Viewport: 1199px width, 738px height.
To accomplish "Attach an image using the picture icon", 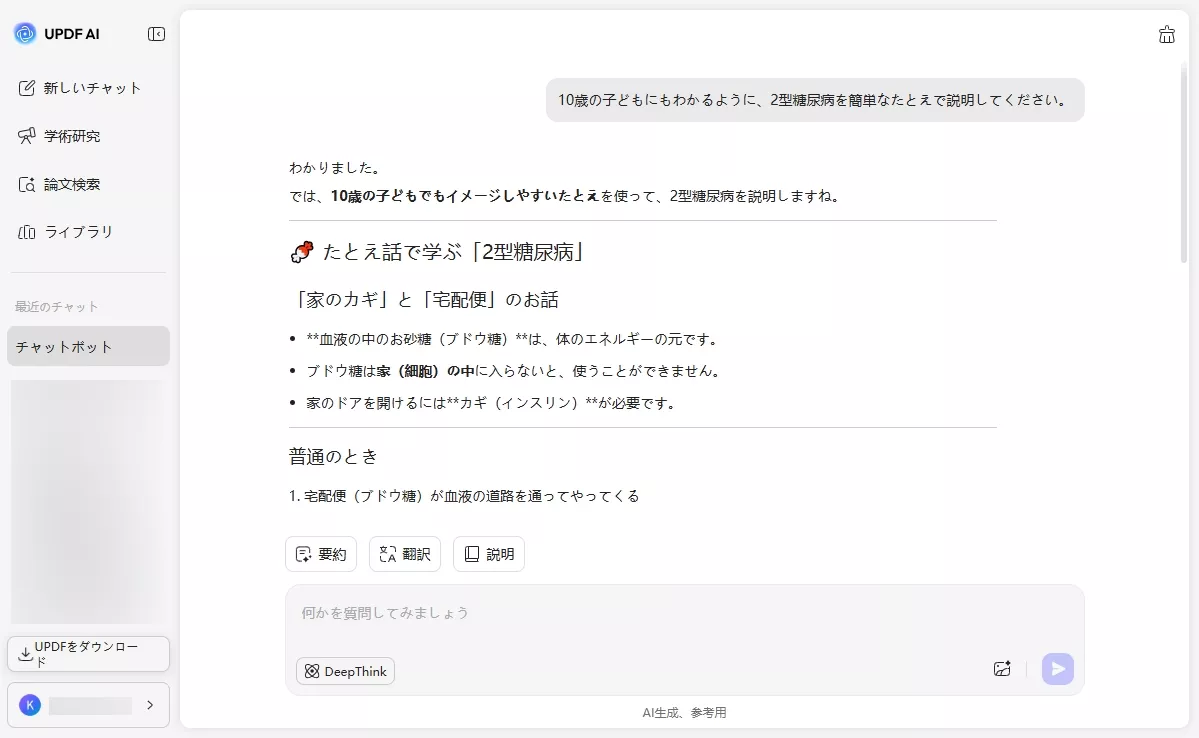I will (x=1002, y=668).
